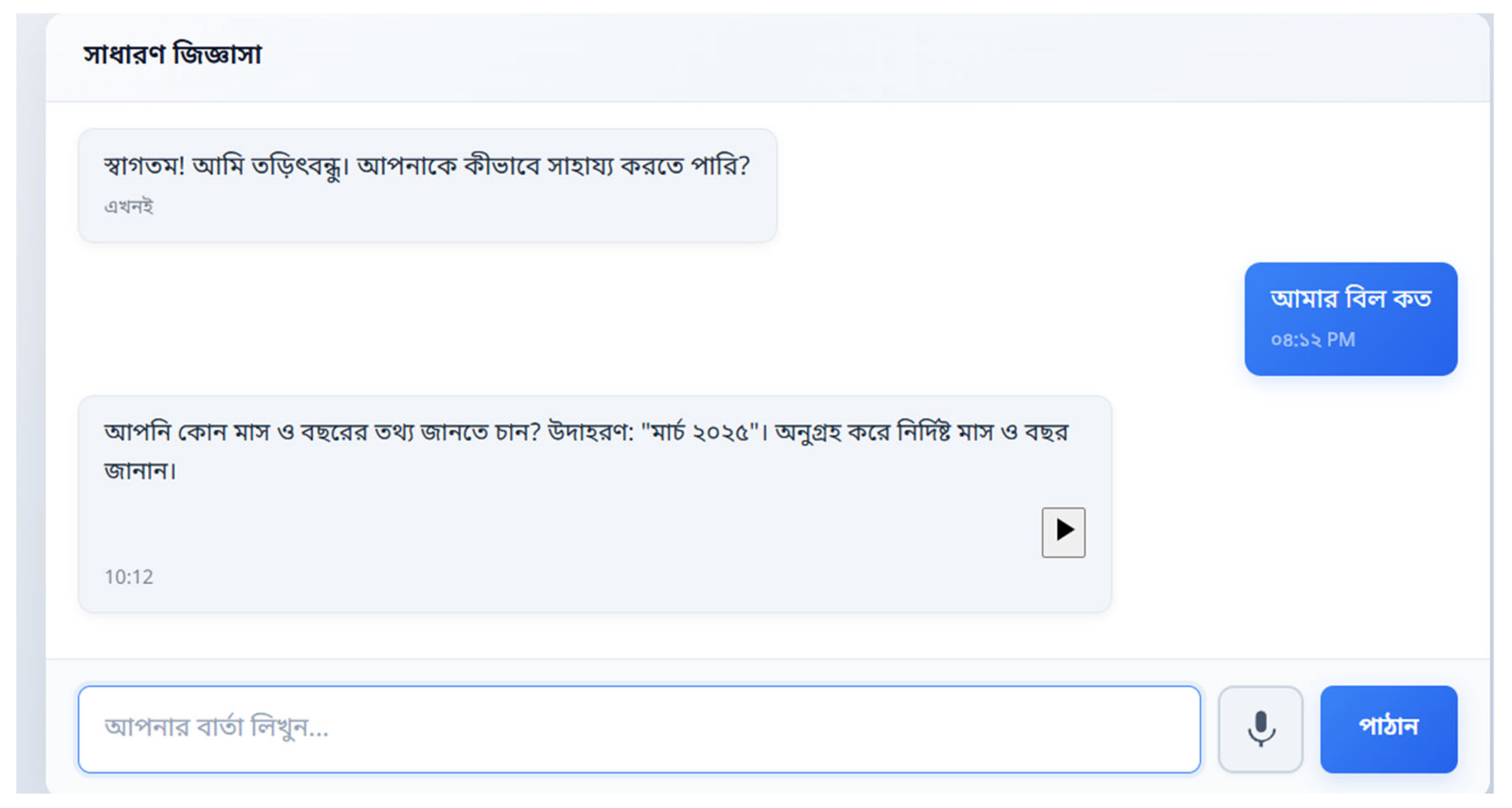Viewport: 1512px width, 808px height.
Task: Click the word বিল in user message
Action: tap(1365, 299)
